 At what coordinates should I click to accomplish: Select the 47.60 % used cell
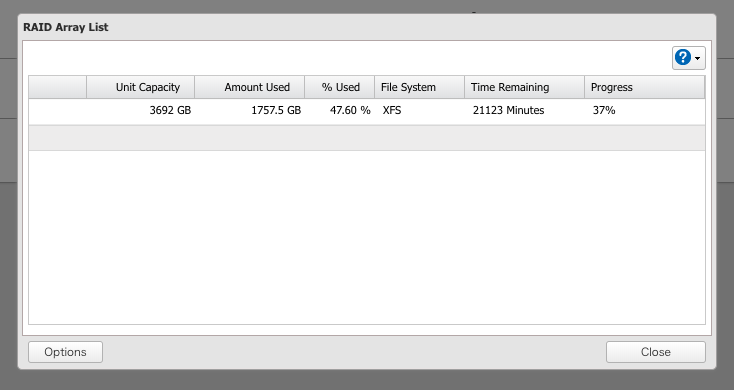point(339,110)
